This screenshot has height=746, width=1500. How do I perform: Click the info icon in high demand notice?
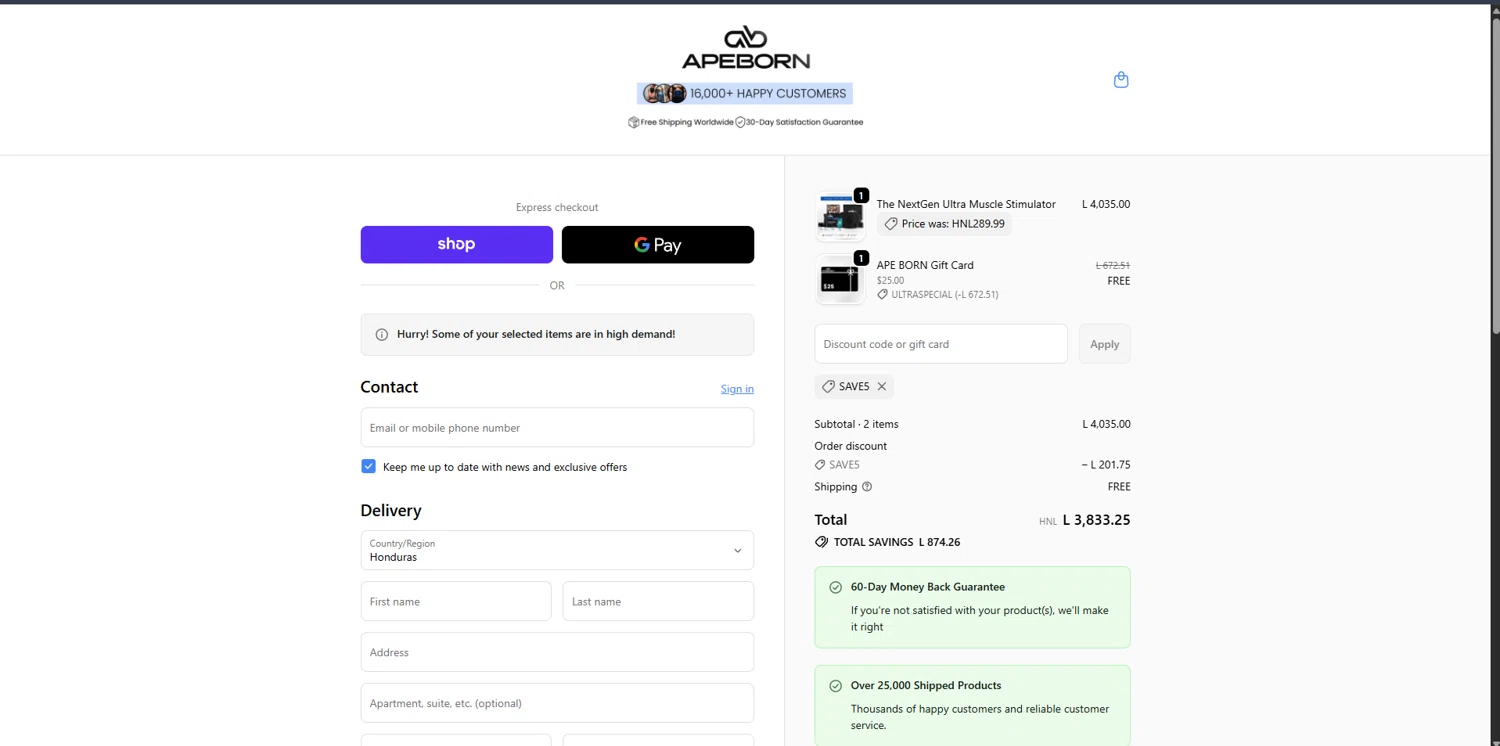[x=381, y=335]
